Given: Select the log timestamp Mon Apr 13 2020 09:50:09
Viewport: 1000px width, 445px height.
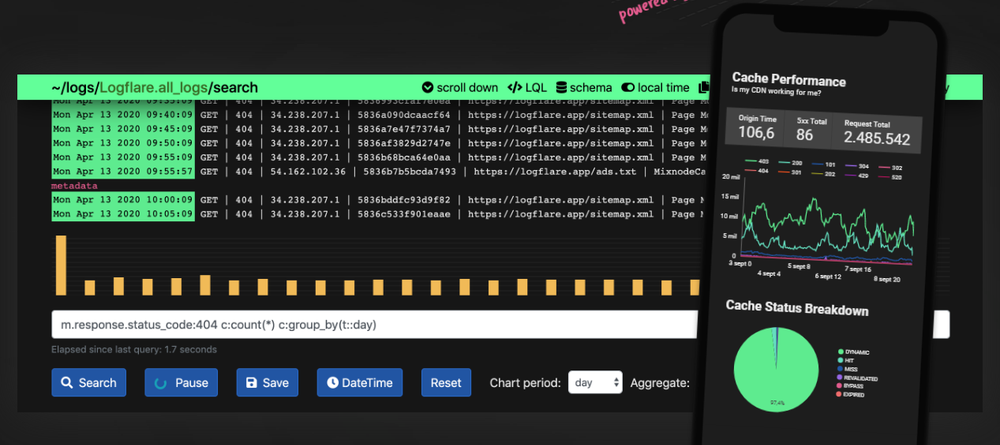Looking at the screenshot, I should [122, 143].
